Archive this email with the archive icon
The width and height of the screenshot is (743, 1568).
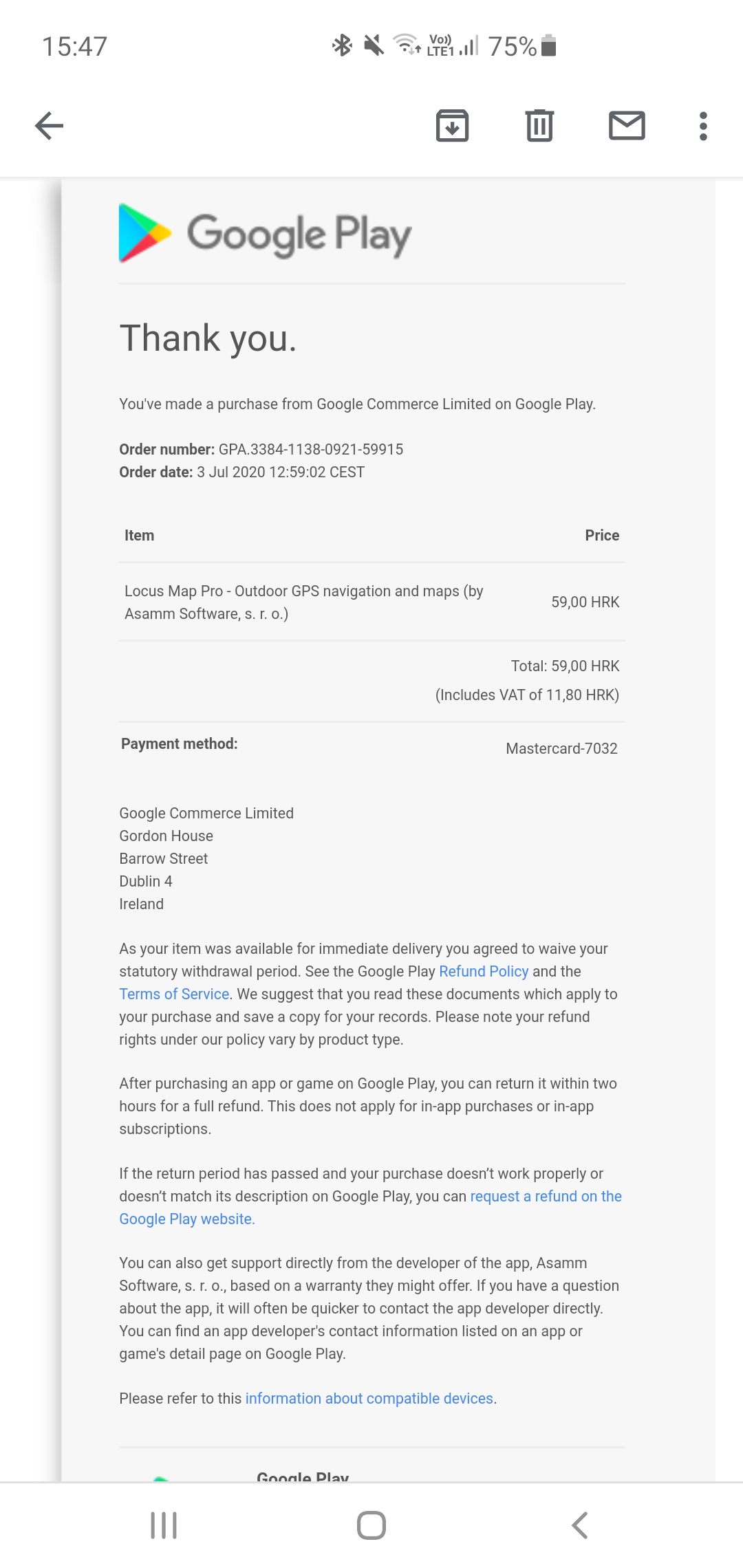tap(452, 126)
